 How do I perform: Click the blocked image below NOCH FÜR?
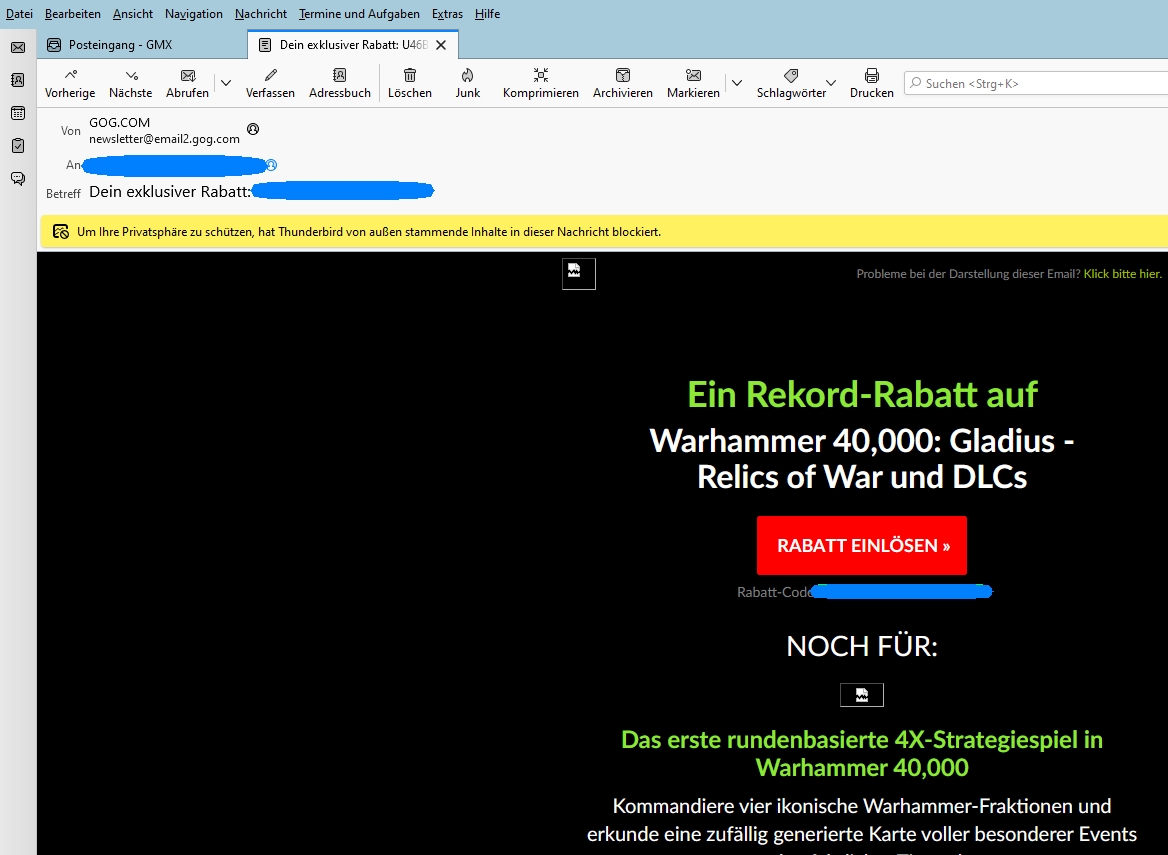862,695
